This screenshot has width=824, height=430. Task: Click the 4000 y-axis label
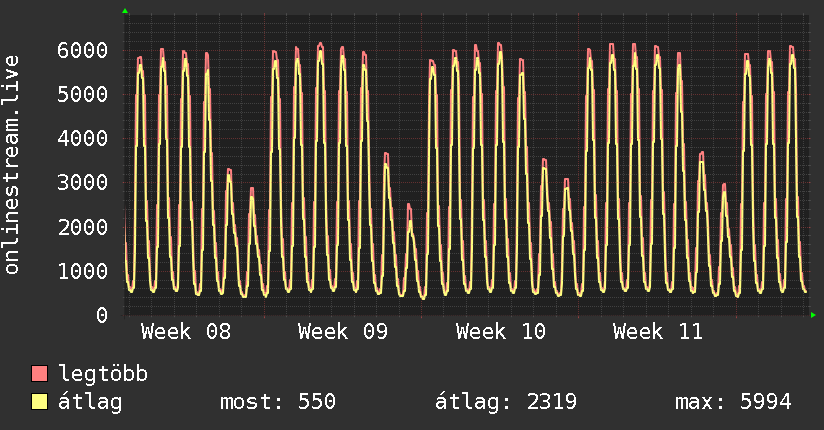83,139
